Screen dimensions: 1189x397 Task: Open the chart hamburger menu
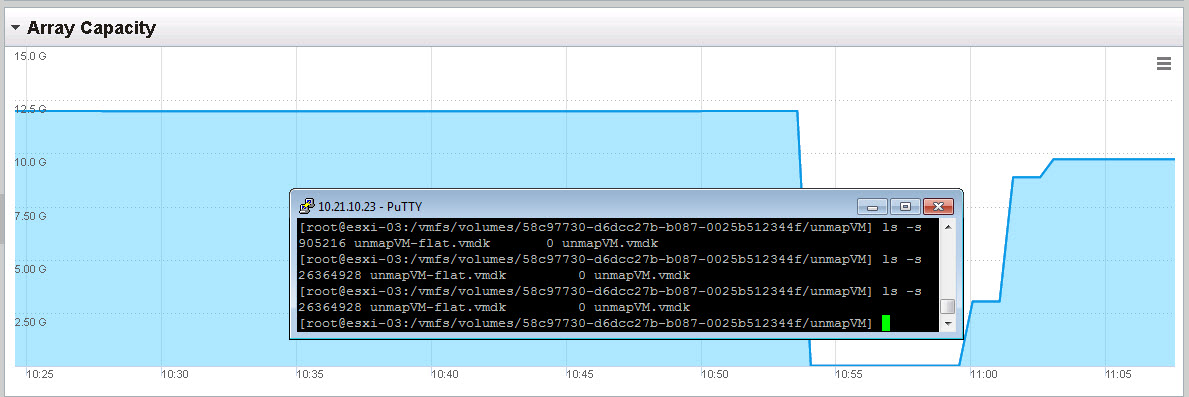1164,64
